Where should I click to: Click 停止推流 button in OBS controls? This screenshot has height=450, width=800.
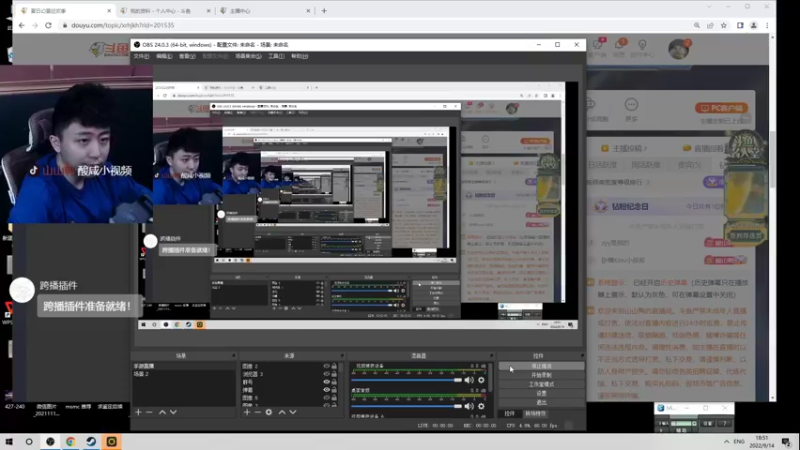coord(541,366)
